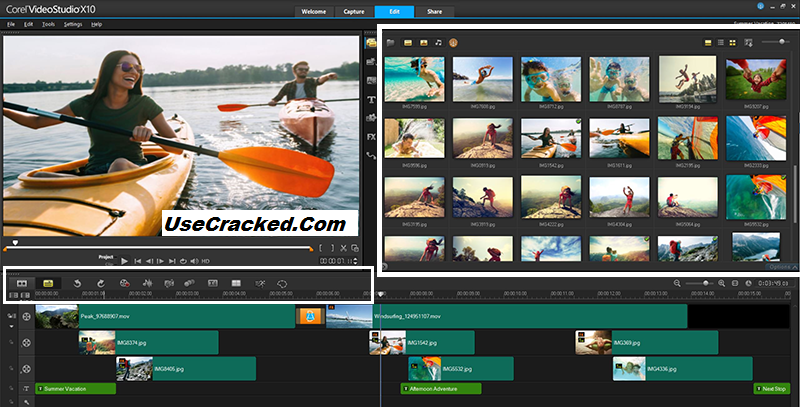Expand track options arrow below video track

tap(11, 326)
